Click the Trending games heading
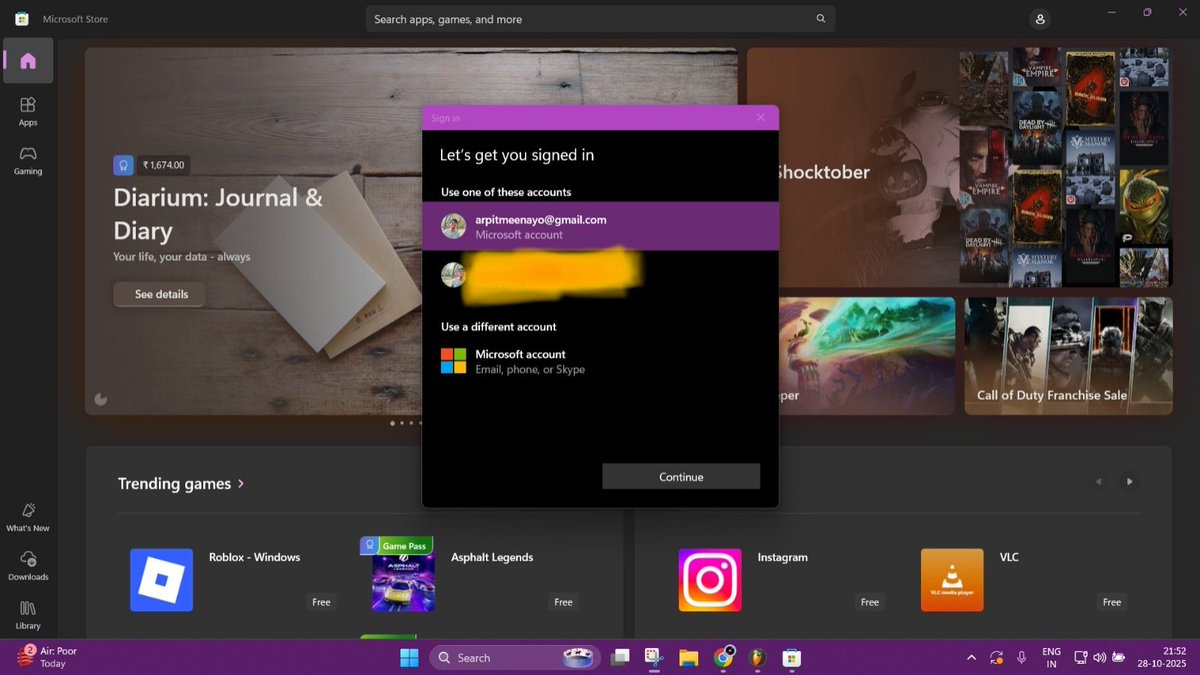The height and width of the screenshot is (675, 1200). (x=174, y=484)
